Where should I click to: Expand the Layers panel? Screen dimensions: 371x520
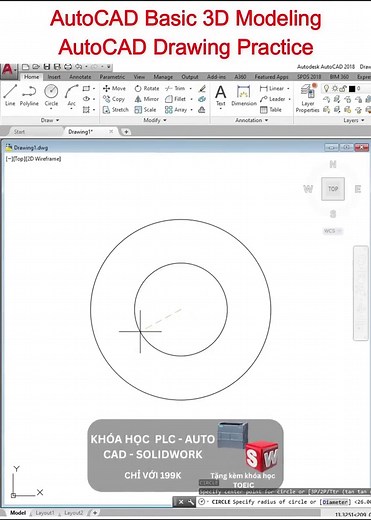(x=354, y=120)
